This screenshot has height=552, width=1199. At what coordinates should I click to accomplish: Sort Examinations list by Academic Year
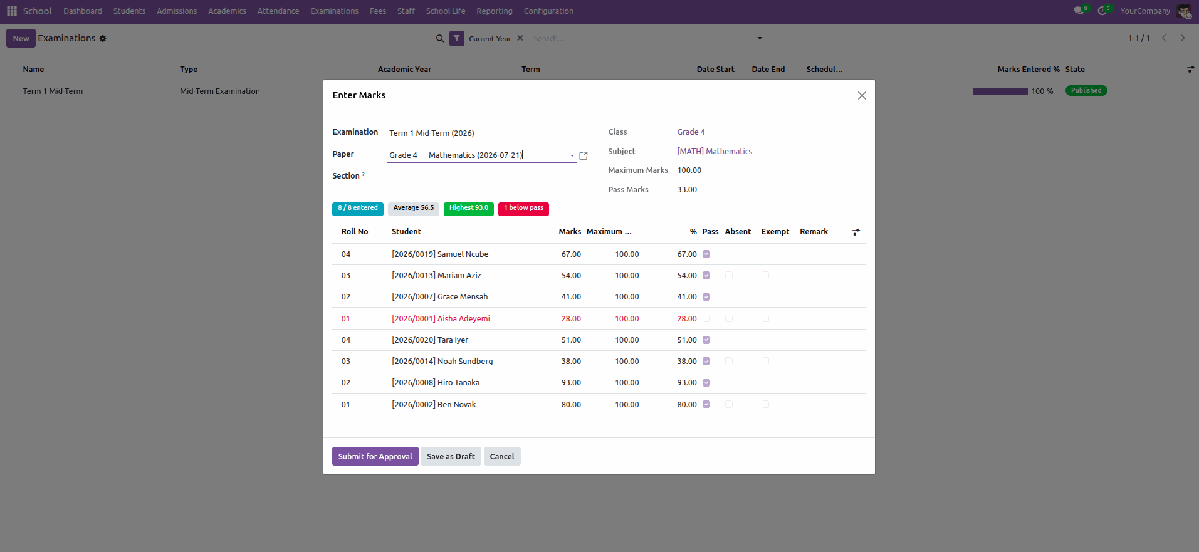405,70
